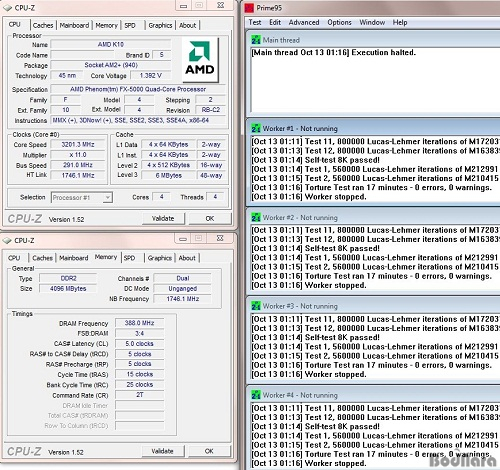Click the Worker #2 Self-test 8K passed line
500x470 pixels.
[315, 248]
